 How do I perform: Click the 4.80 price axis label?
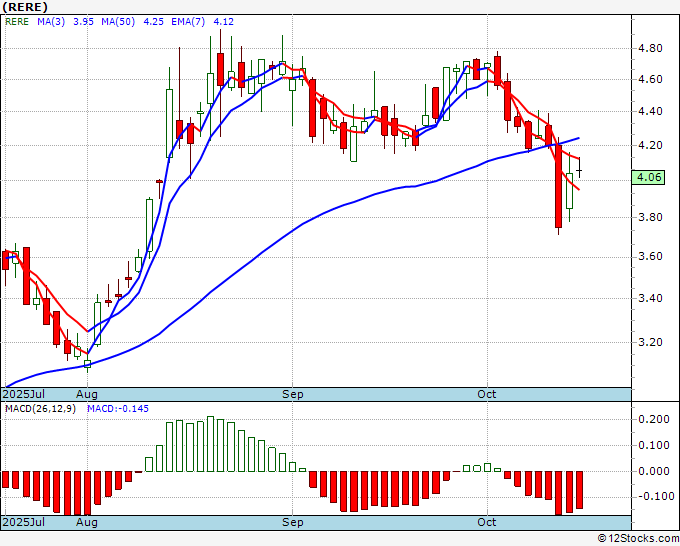coord(650,48)
